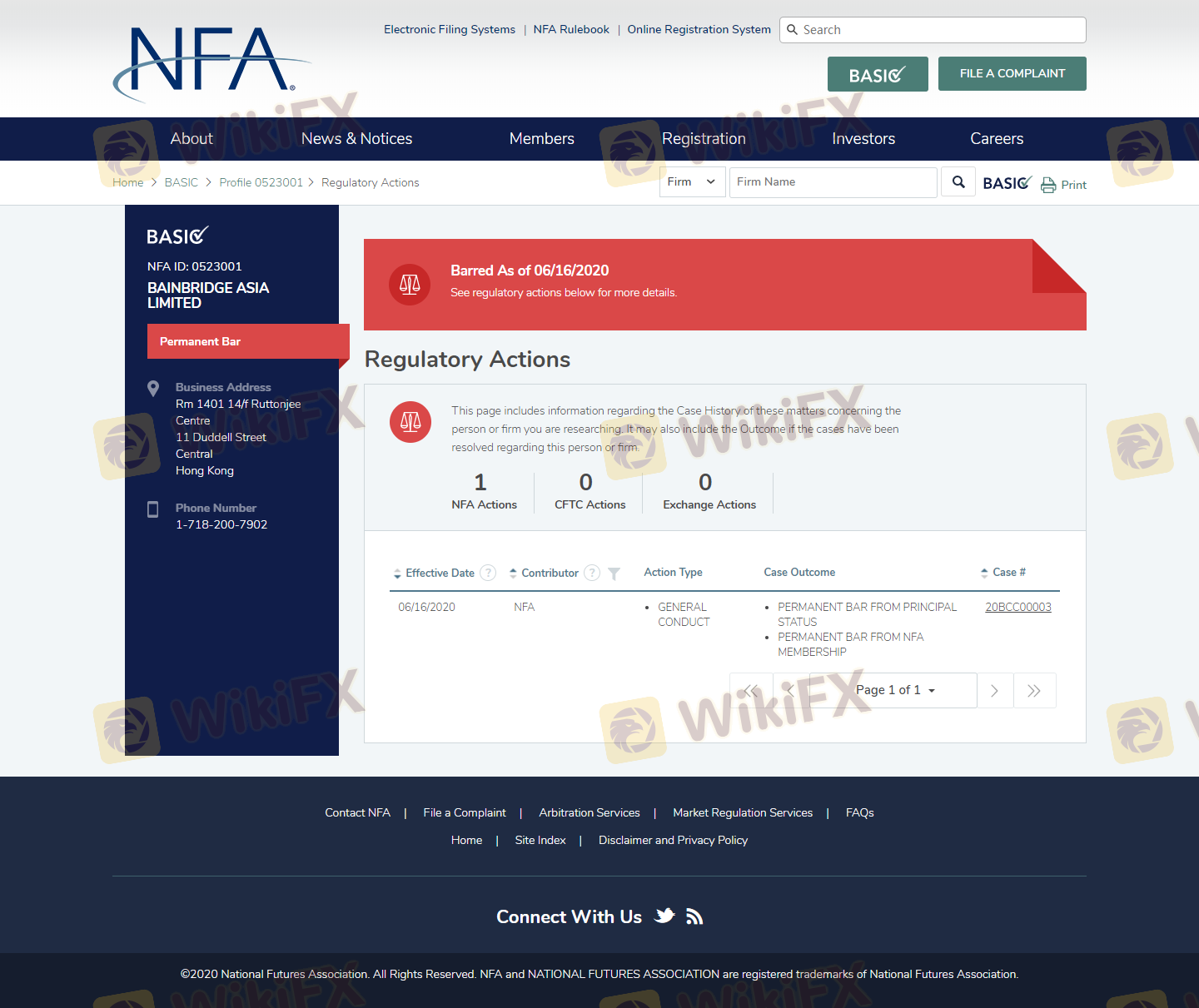This screenshot has width=1199, height=1008.
Task: Click the Effective Date help question mark
Action: [x=489, y=573]
